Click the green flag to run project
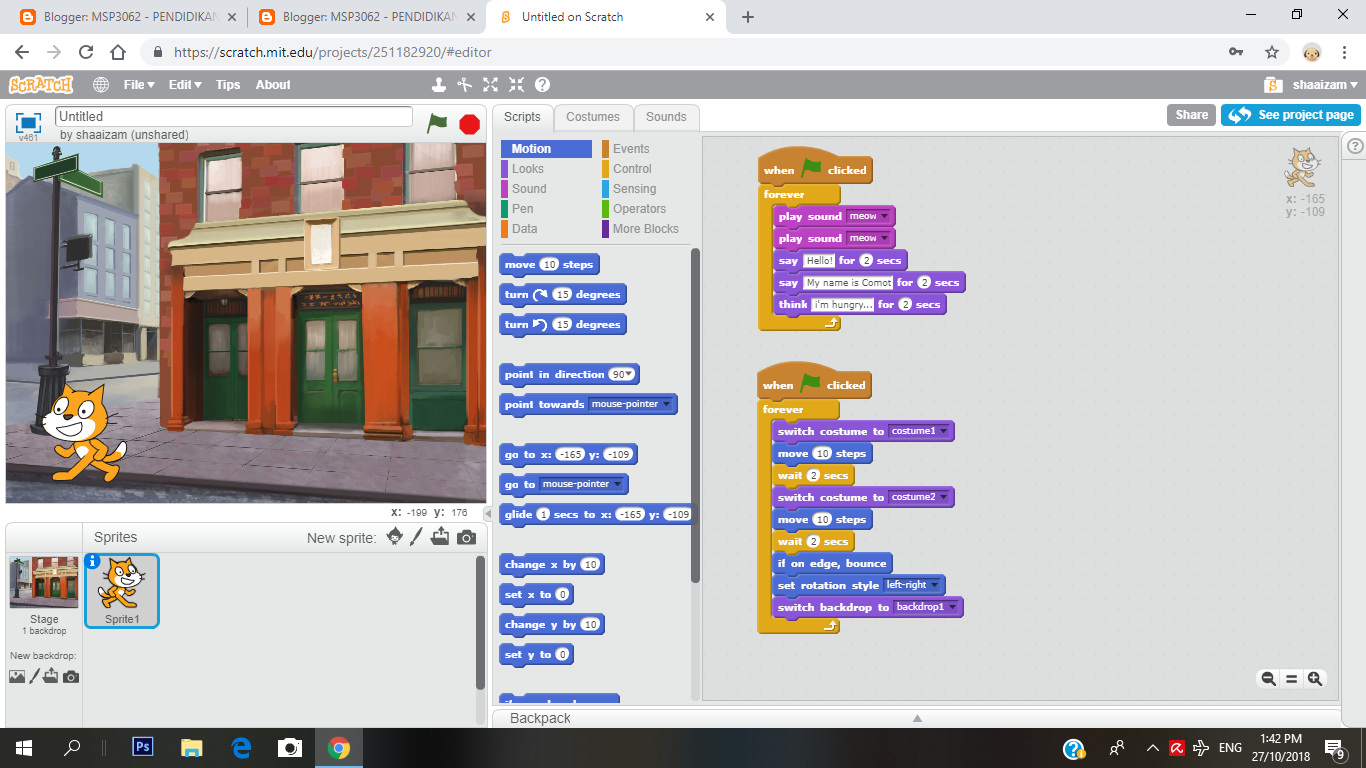This screenshot has width=1366, height=768. pos(437,123)
